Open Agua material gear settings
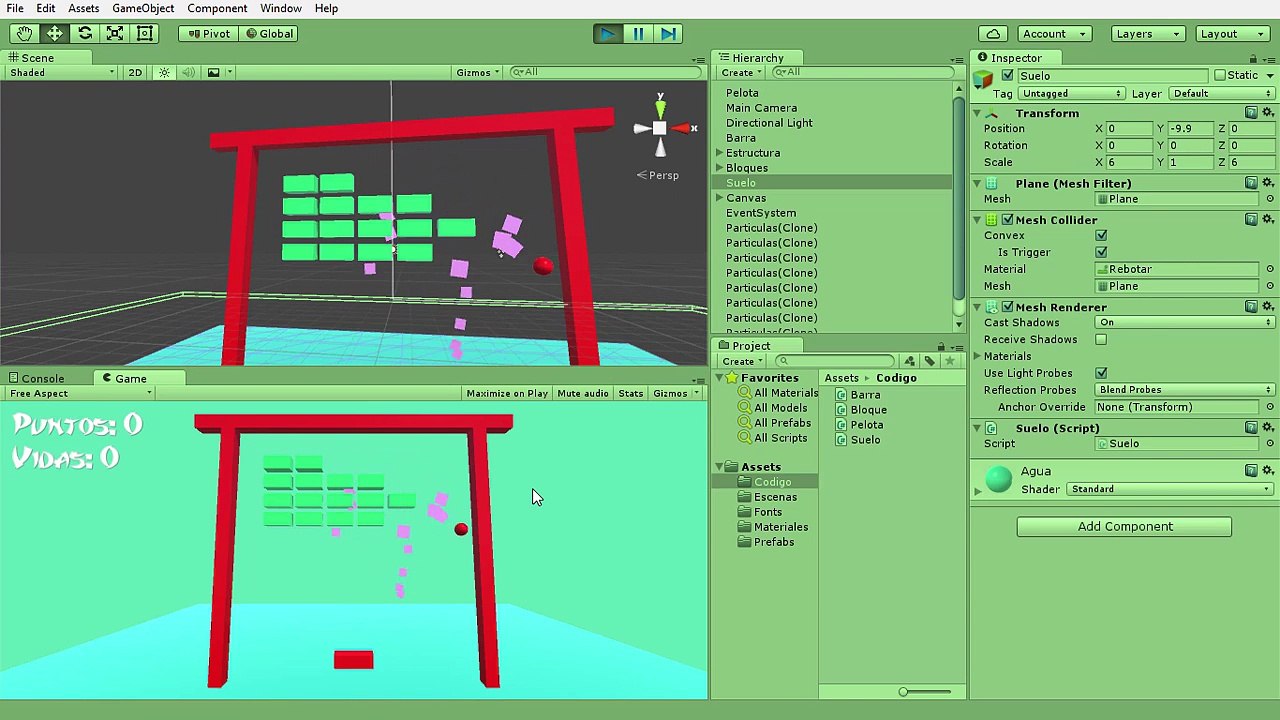Image resolution: width=1280 pixels, height=720 pixels. (1268, 470)
